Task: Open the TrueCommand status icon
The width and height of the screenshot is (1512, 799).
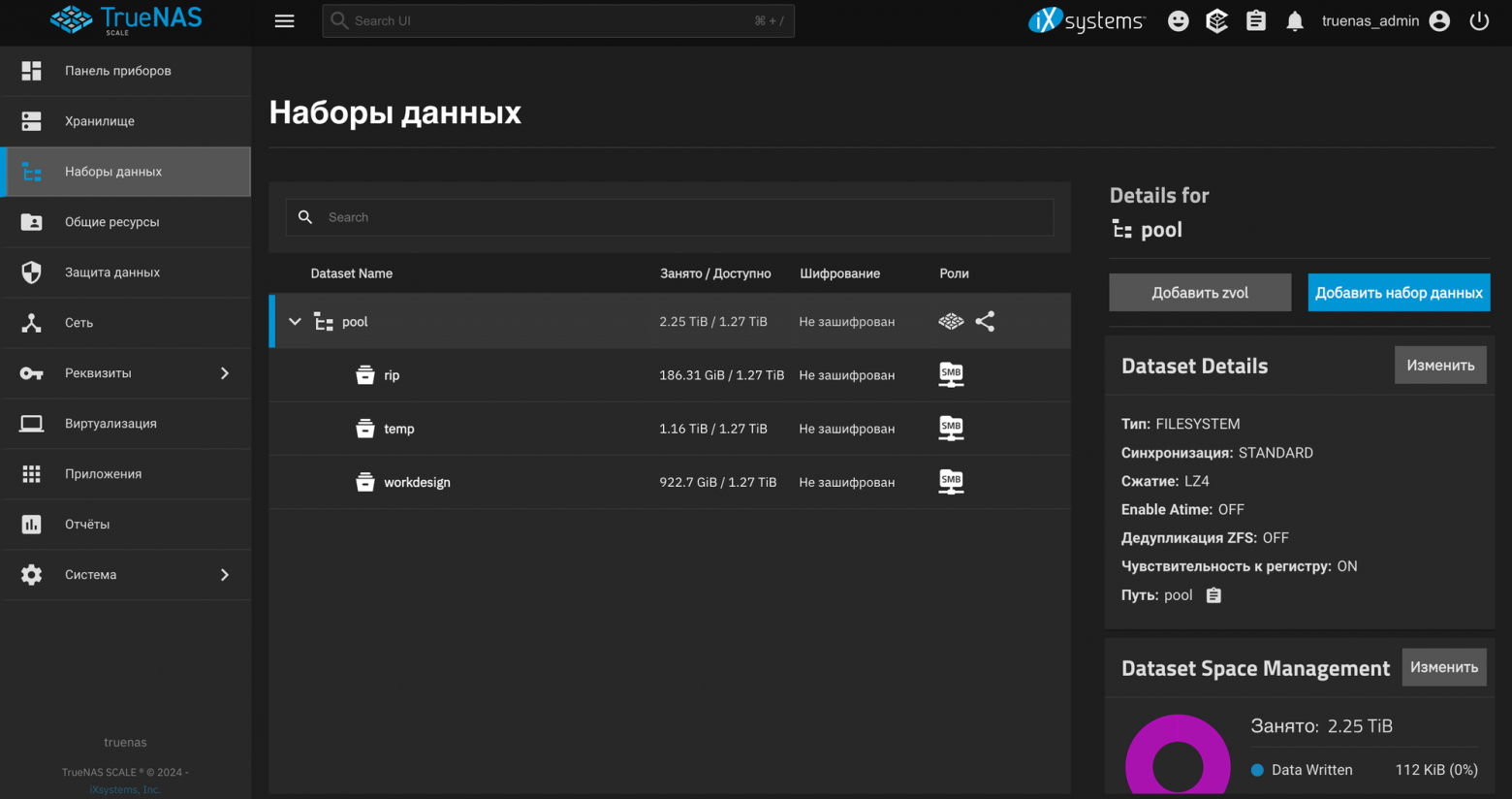Action: (x=1216, y=21)
